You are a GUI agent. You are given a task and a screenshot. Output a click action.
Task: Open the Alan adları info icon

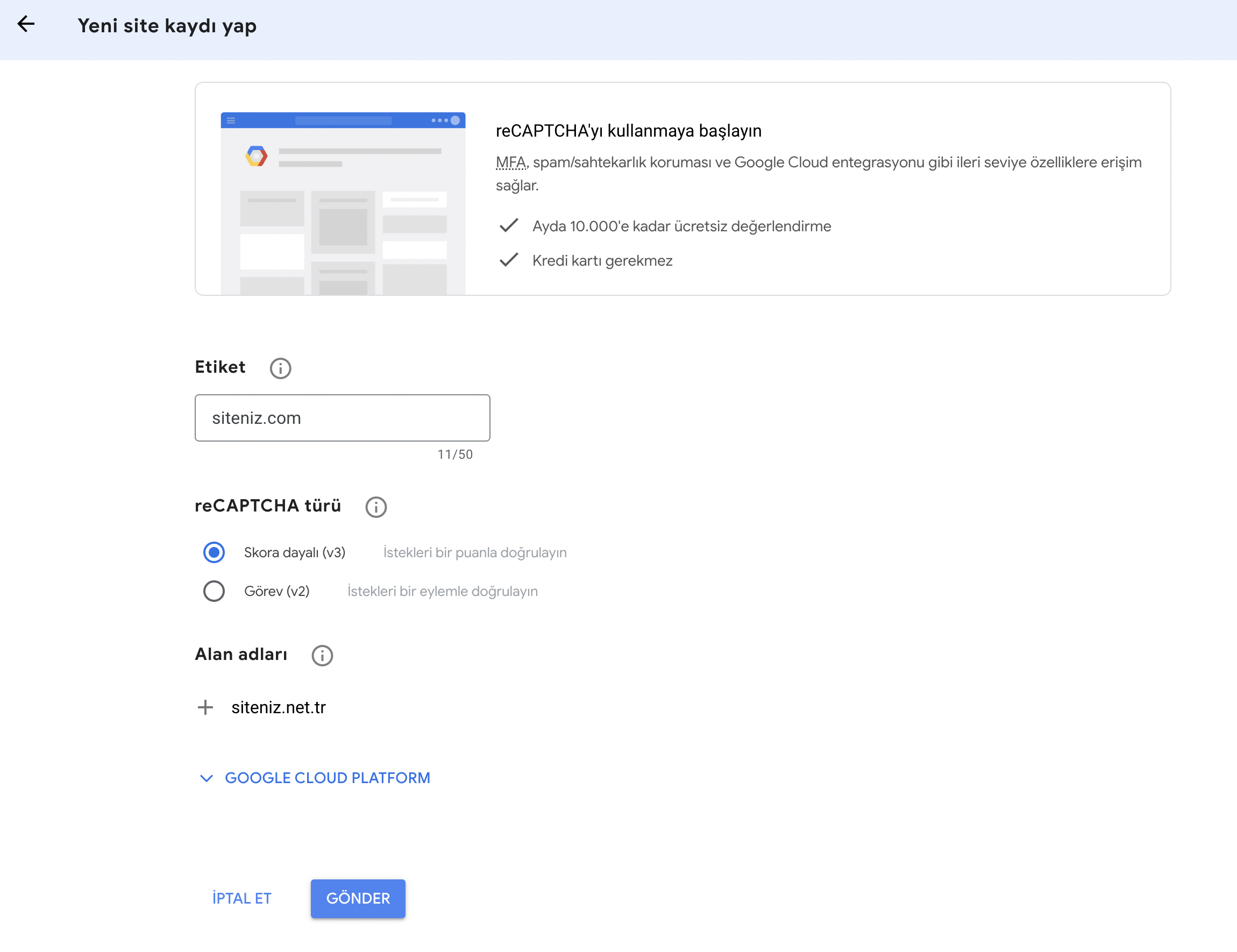[322, 655]
